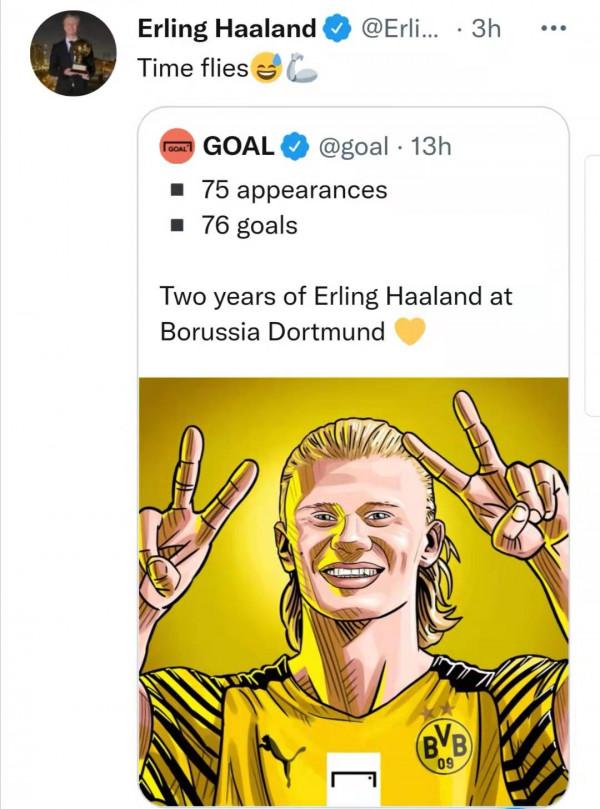
Task: Click the "76 goals" line
Action: tap(249, 225)
